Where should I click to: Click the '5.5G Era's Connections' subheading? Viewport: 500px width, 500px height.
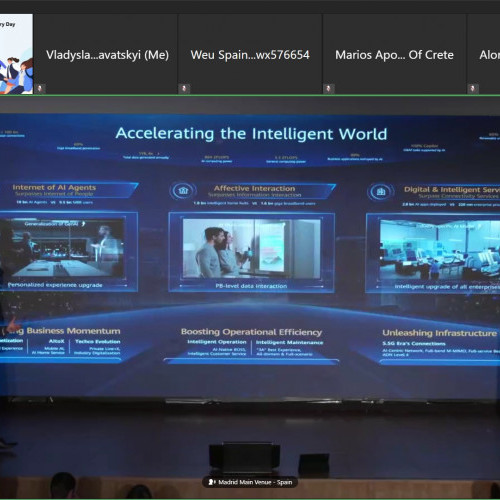(414, 343)
